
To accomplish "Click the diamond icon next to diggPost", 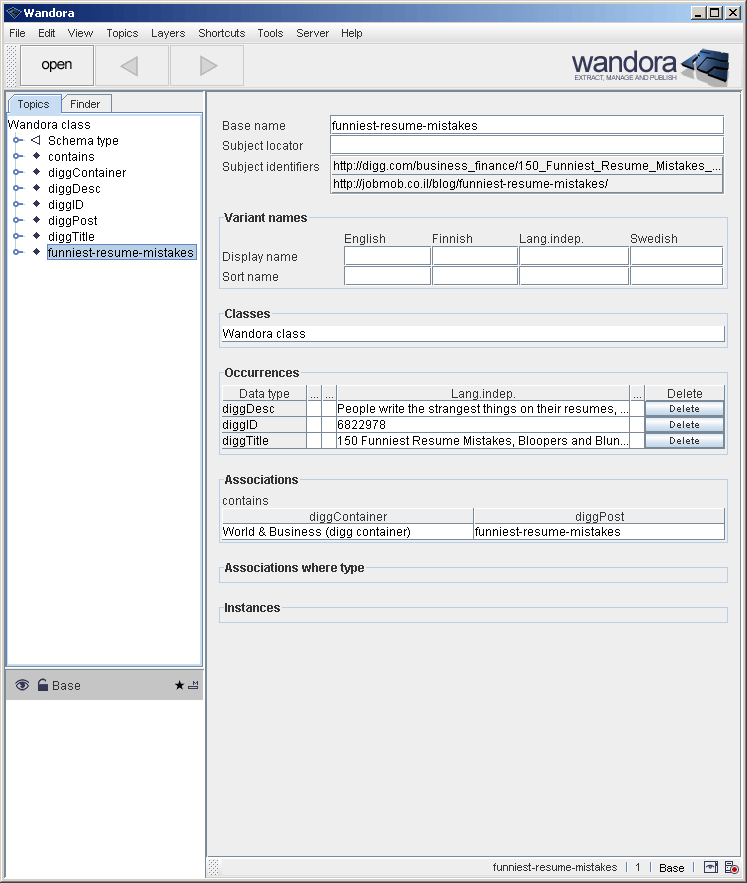I will click(36, 220).
